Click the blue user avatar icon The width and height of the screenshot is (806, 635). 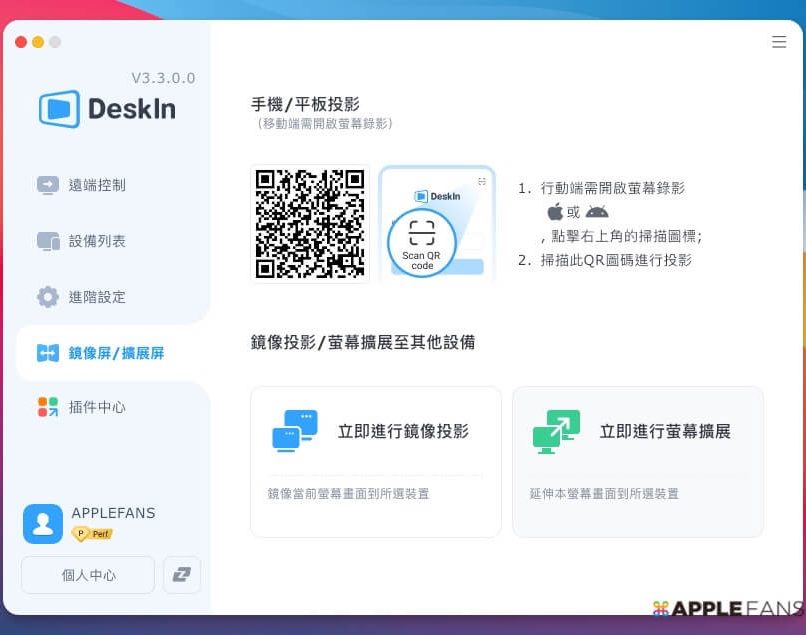[43, 524]
